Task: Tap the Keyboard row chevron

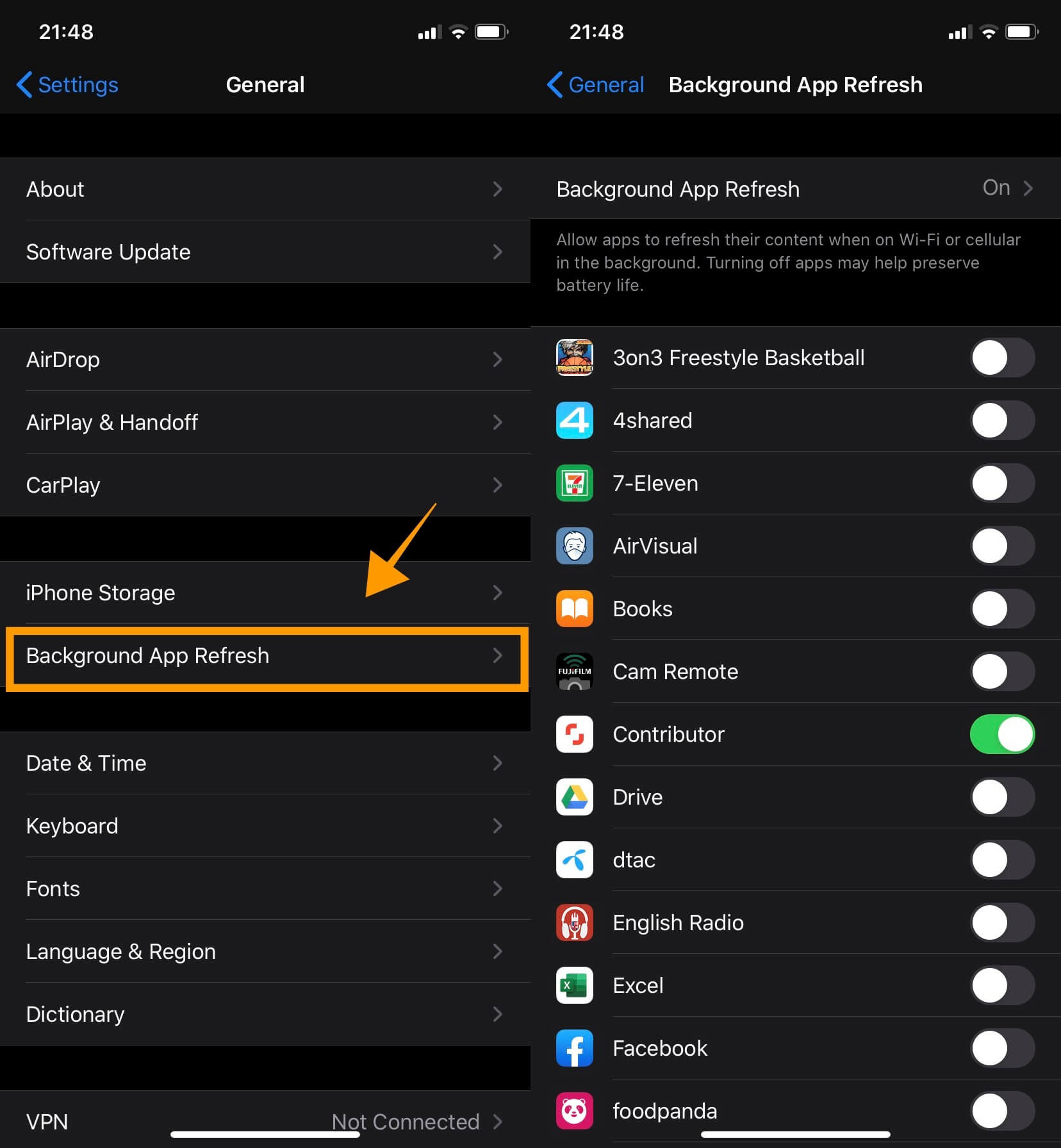Action: point(497,826)
